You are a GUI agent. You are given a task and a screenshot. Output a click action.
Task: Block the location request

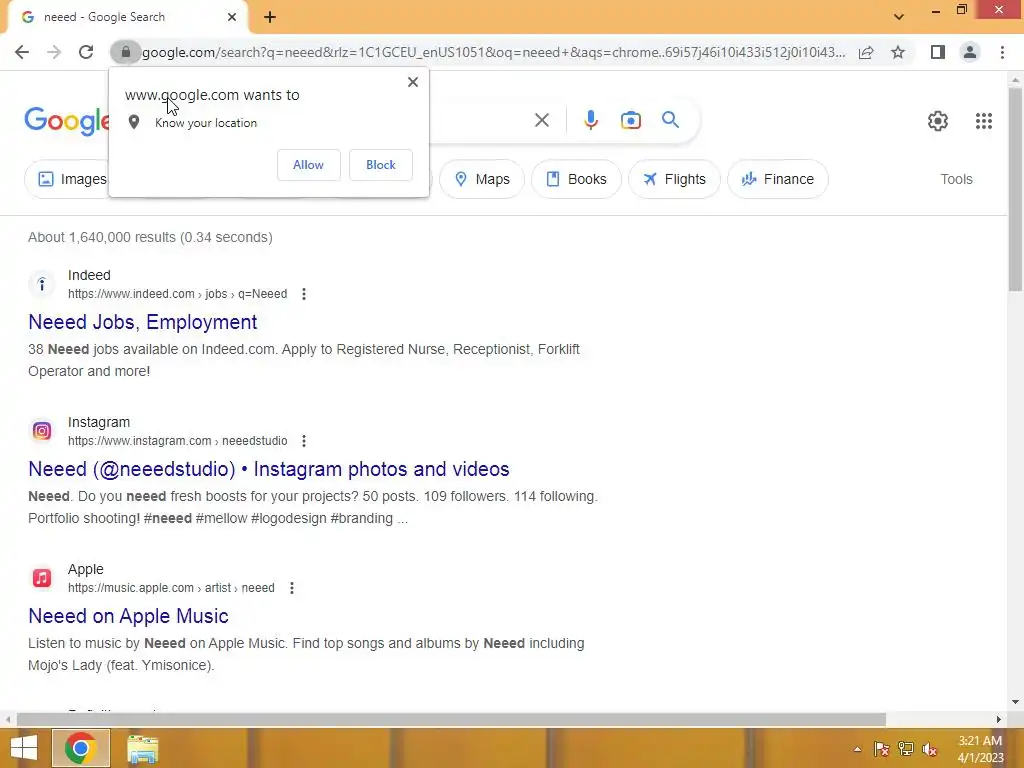coord(381,165)
